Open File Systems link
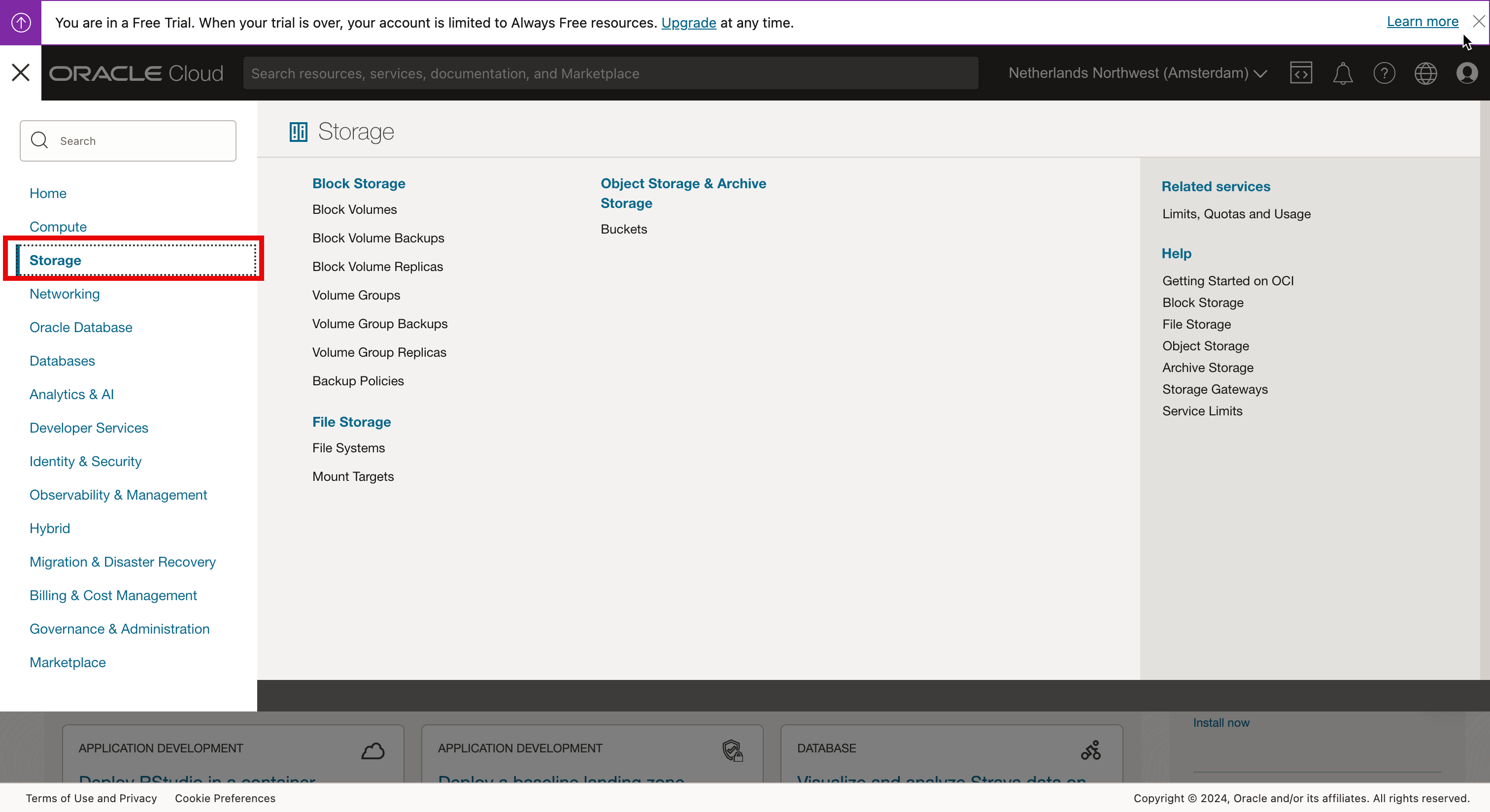The height and width of the screenshot is (812, 1490). coord(348,448)
